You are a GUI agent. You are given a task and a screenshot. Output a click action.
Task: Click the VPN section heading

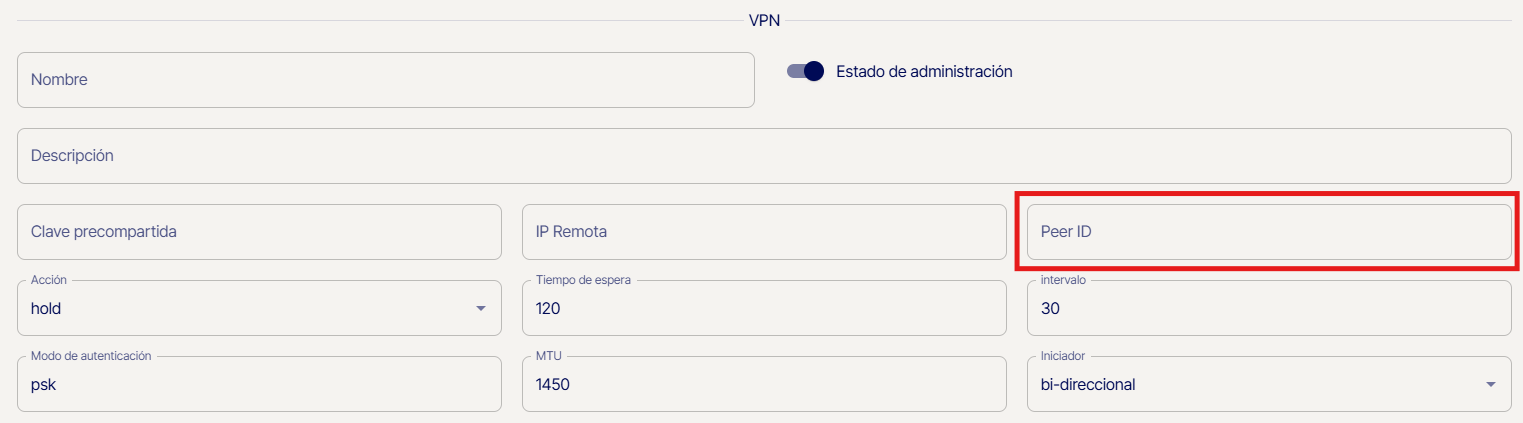coord(764,20)
